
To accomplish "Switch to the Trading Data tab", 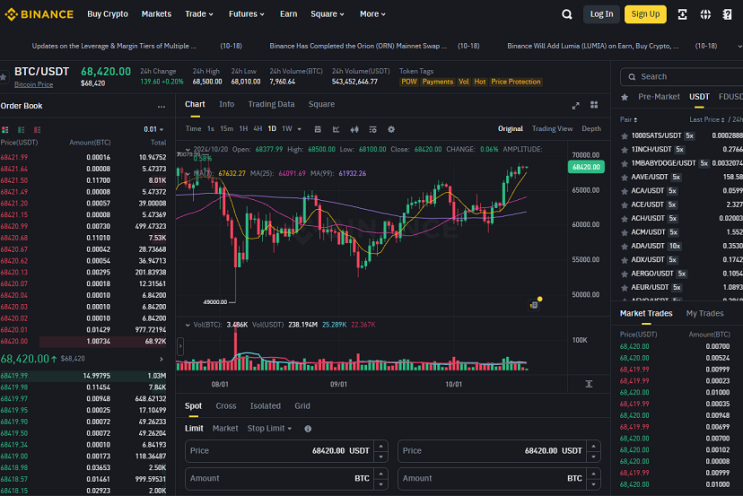I will [271, 104].
